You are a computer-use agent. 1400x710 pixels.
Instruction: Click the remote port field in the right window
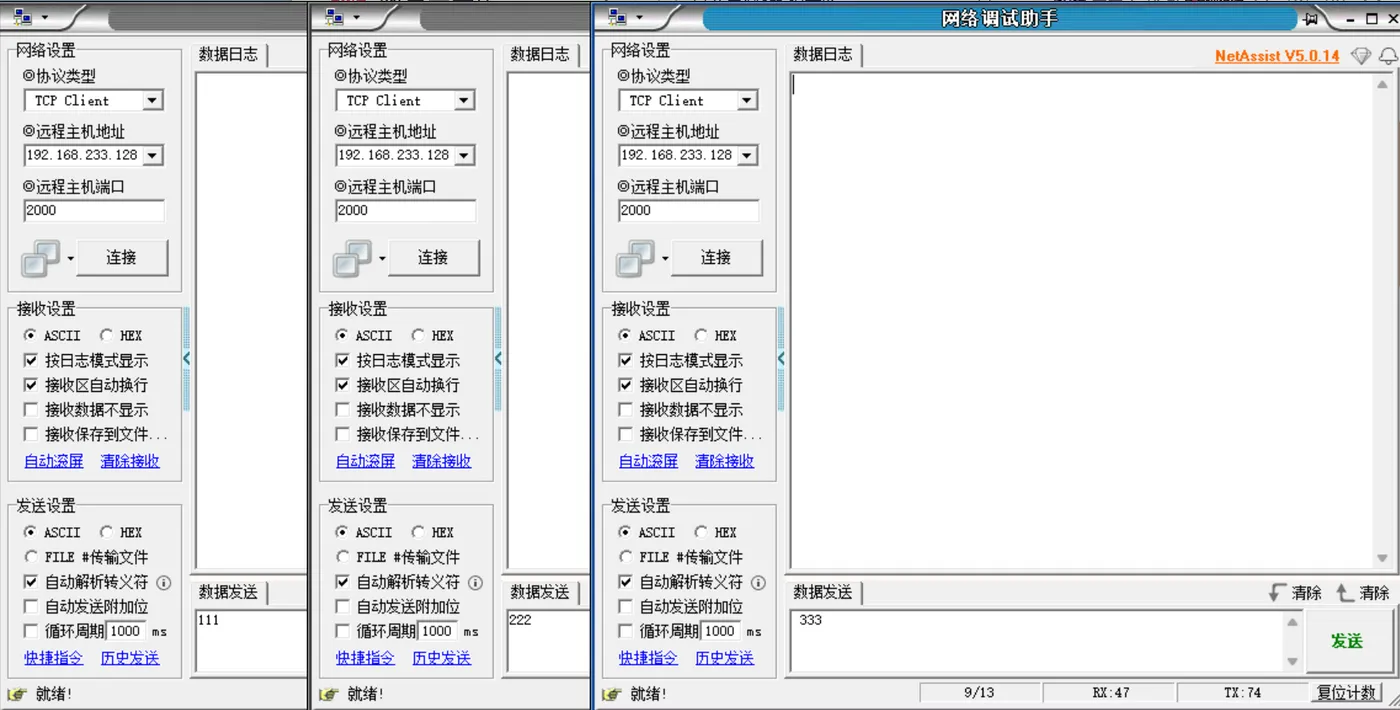688,210
